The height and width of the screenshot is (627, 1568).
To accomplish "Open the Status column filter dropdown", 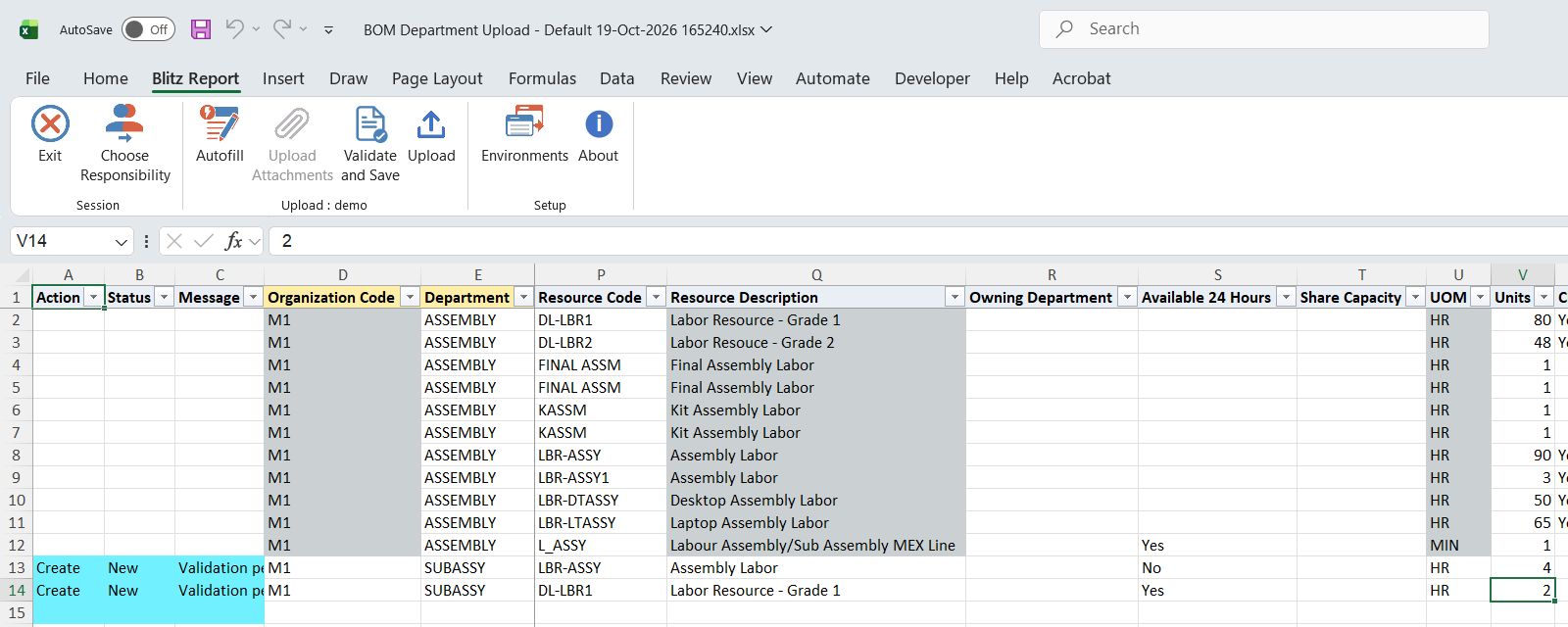I will pos(165,297).
